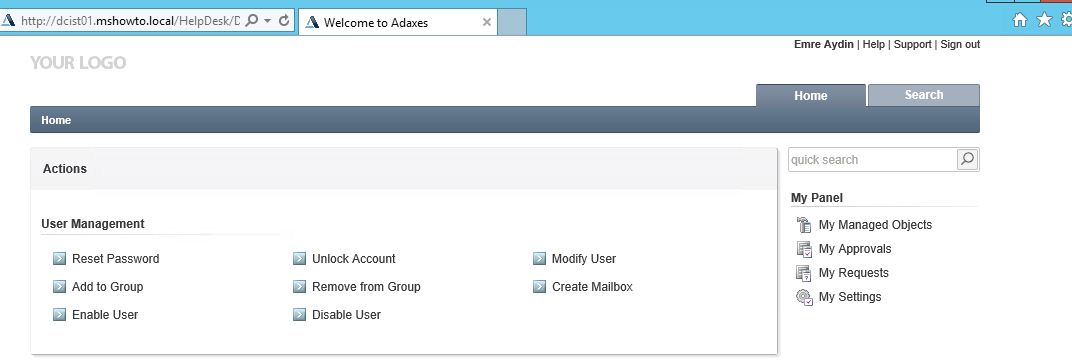Click the browser URL address field

point(130,21)
